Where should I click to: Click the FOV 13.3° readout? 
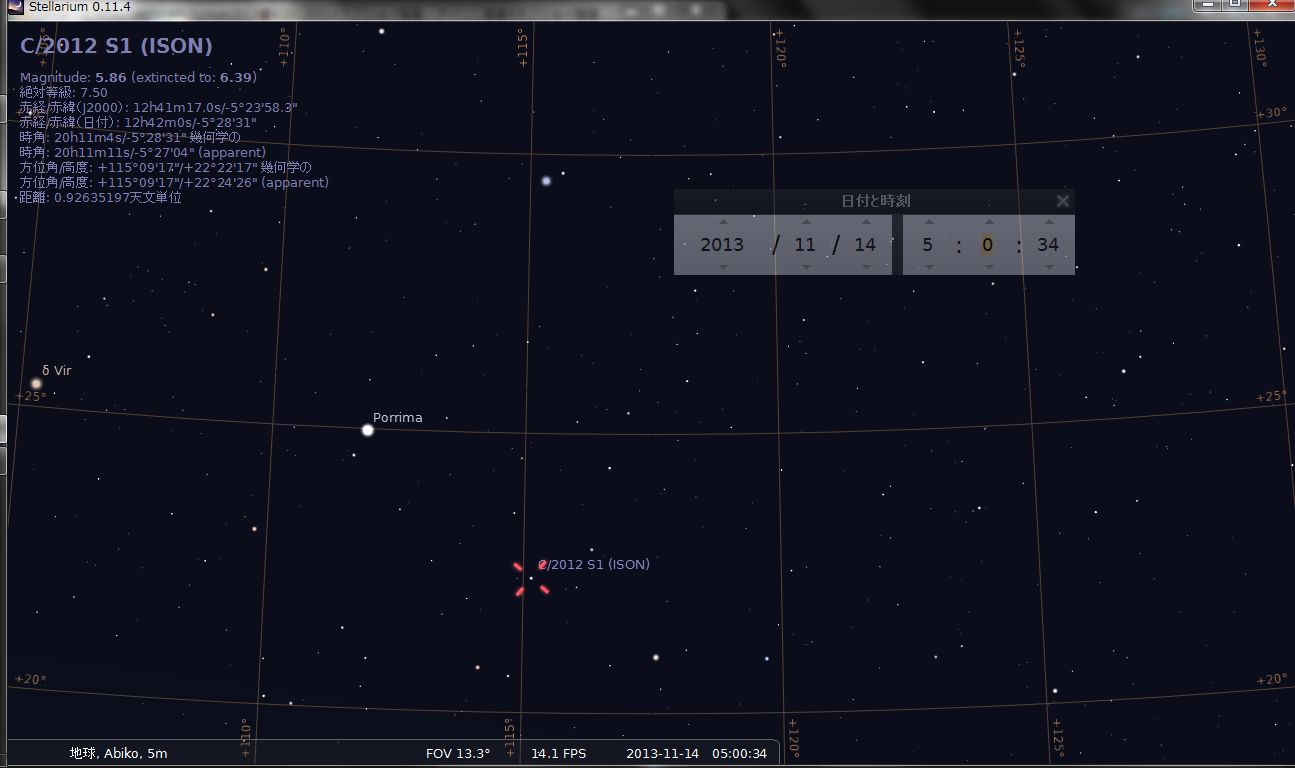pos(458,753)
